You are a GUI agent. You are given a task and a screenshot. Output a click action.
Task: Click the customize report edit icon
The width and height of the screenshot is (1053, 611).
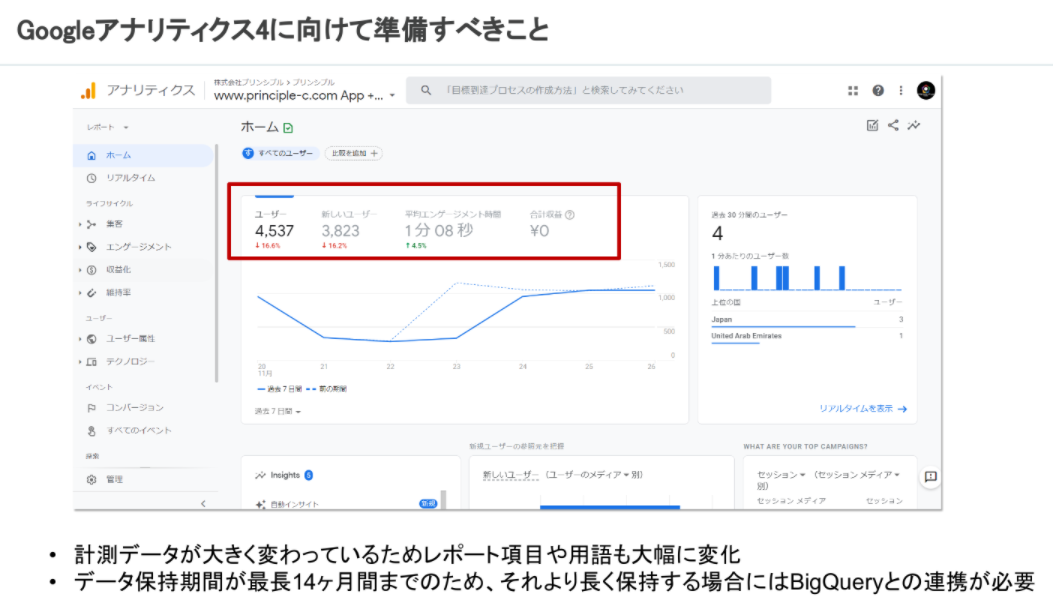click(872, 125)
